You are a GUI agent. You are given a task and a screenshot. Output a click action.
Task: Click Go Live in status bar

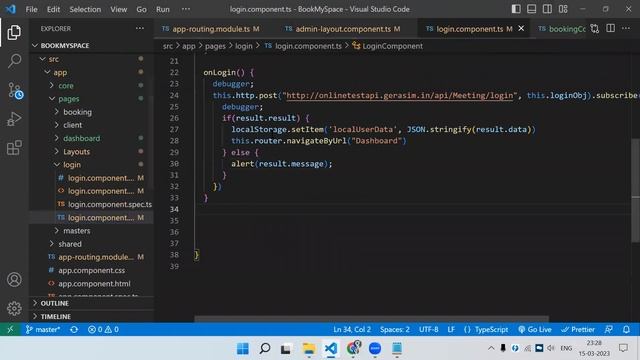pos(535,329)
